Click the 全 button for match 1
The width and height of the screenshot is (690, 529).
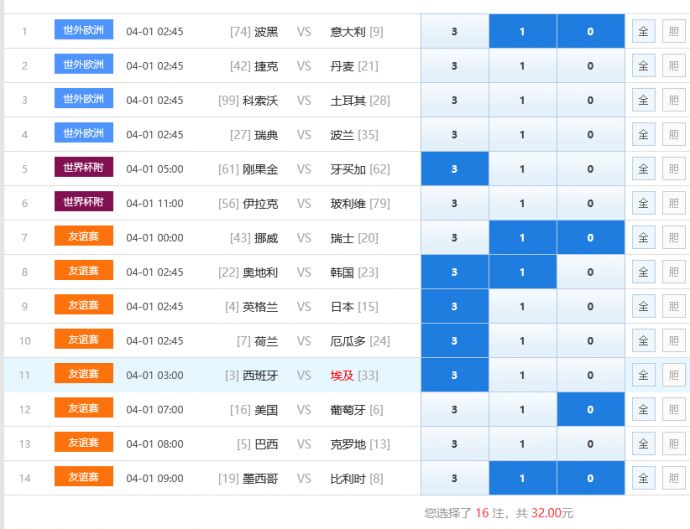point(643,32)
